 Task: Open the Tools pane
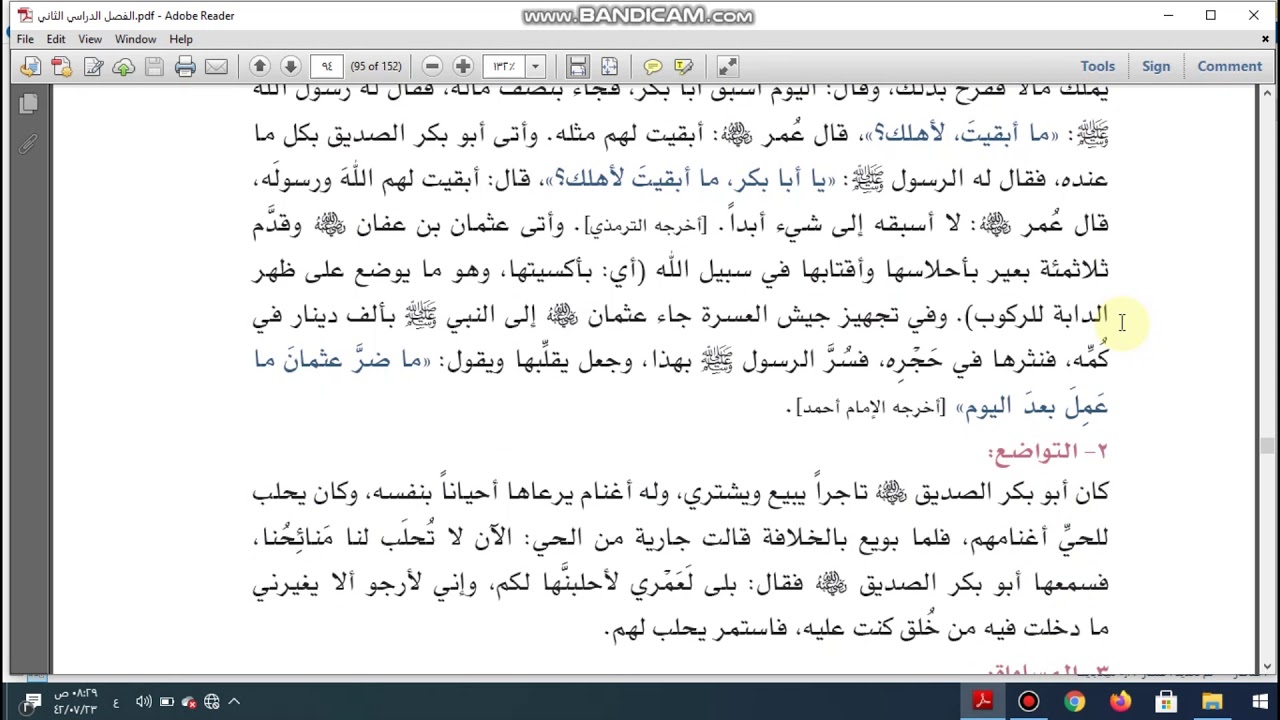(1097, 66)
